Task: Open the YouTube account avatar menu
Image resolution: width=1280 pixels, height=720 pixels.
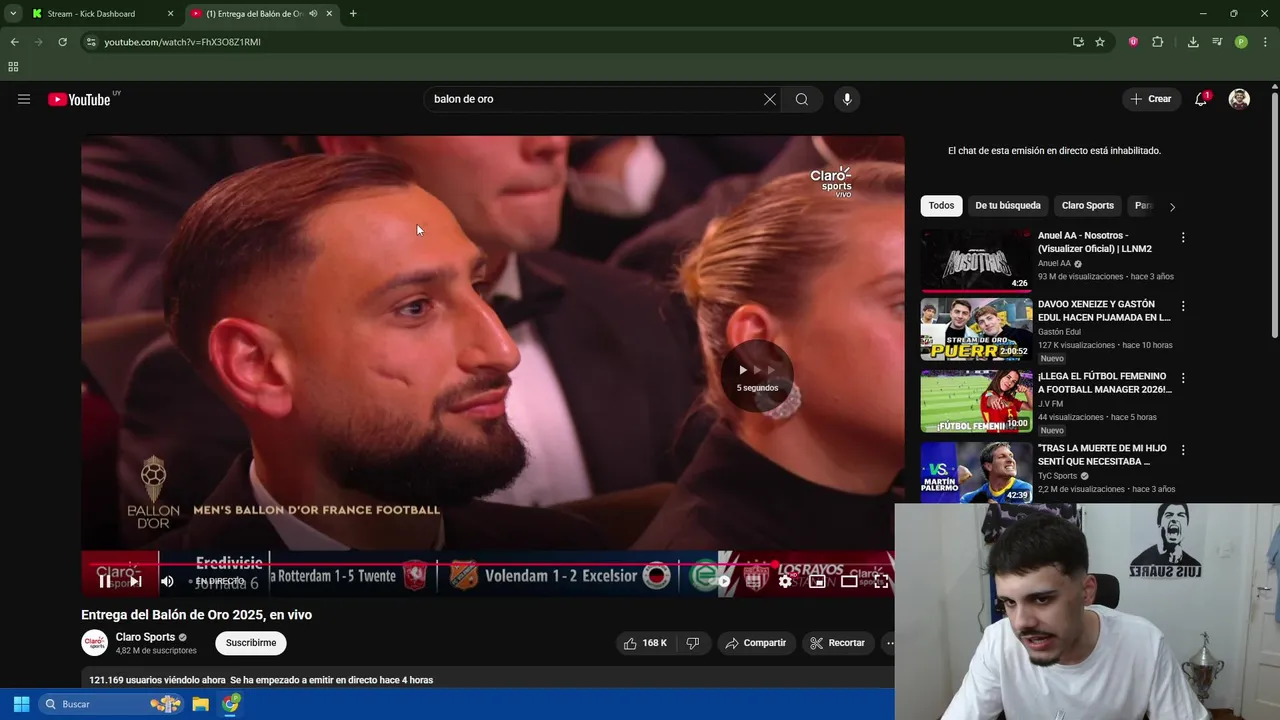Action: (1239, 99)
